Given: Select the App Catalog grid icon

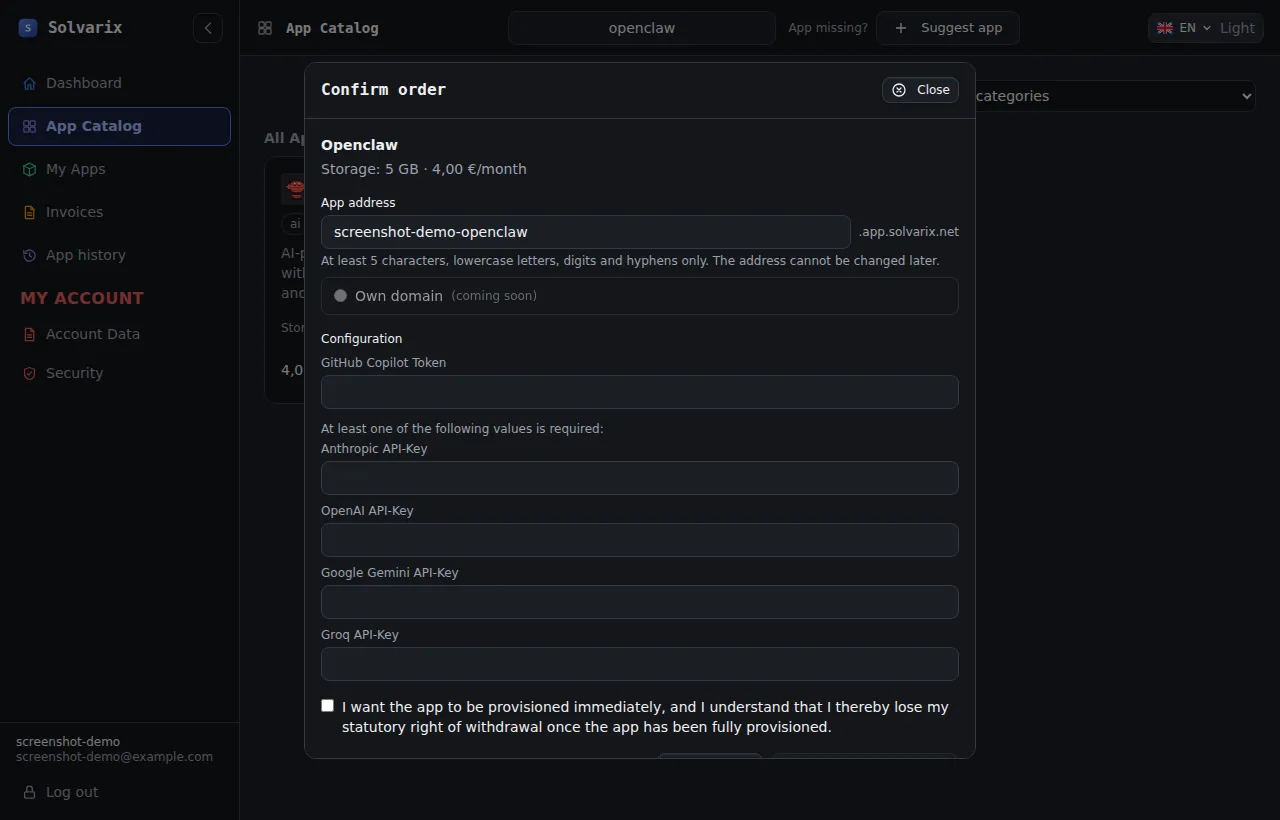Looking at the screenshot, I should tap(29, 126).
